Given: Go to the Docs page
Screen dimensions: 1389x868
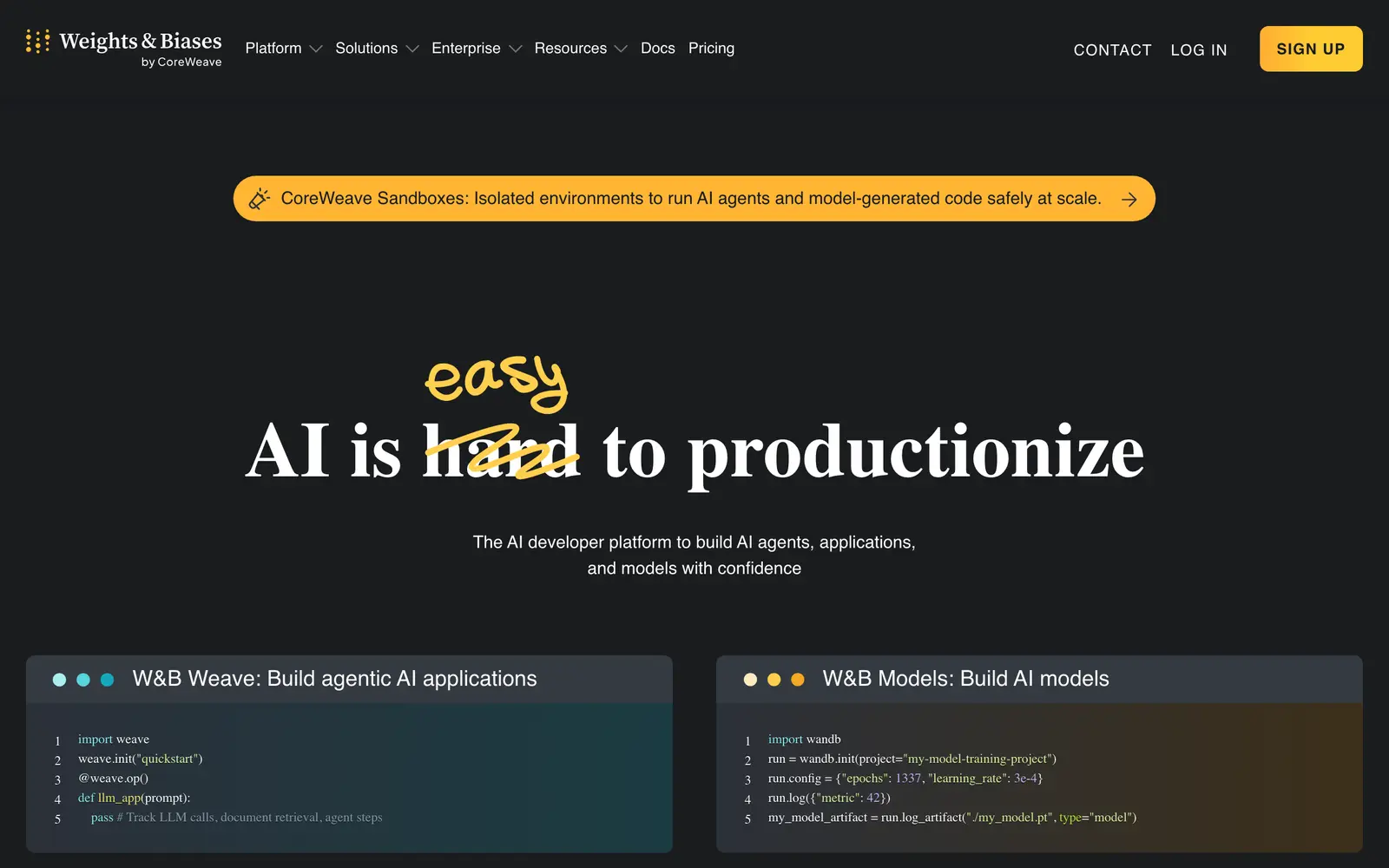Looking at the screenshot, I should click(x=658, y=49).
